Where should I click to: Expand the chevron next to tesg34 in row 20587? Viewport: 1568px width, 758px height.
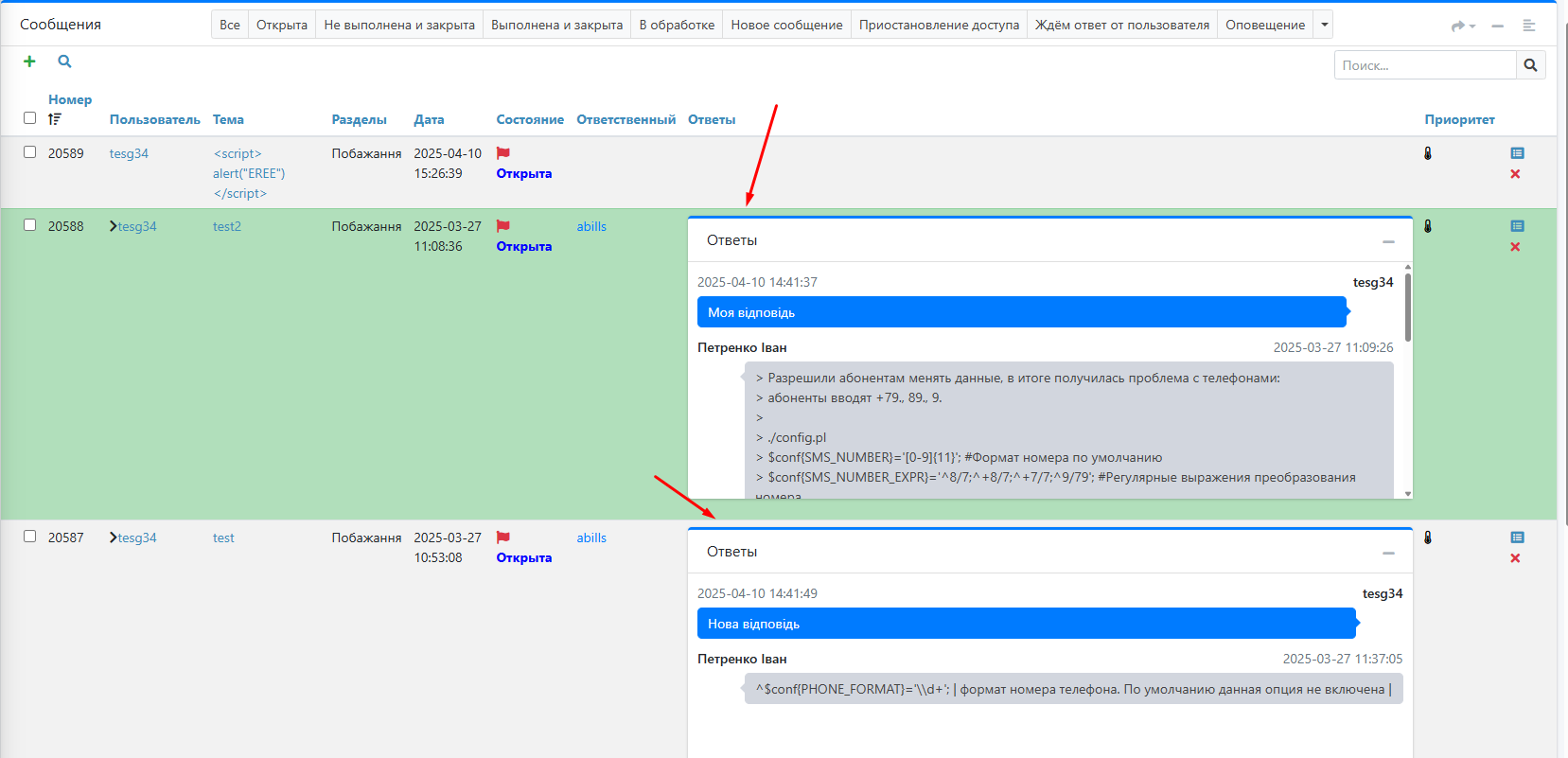point(114,538)
